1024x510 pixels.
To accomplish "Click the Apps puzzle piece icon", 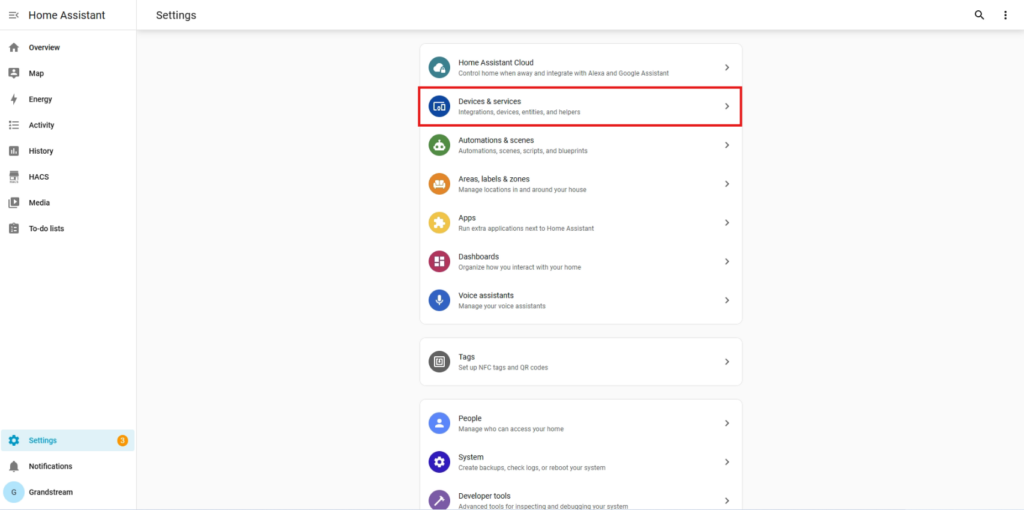I will [440, 223].
